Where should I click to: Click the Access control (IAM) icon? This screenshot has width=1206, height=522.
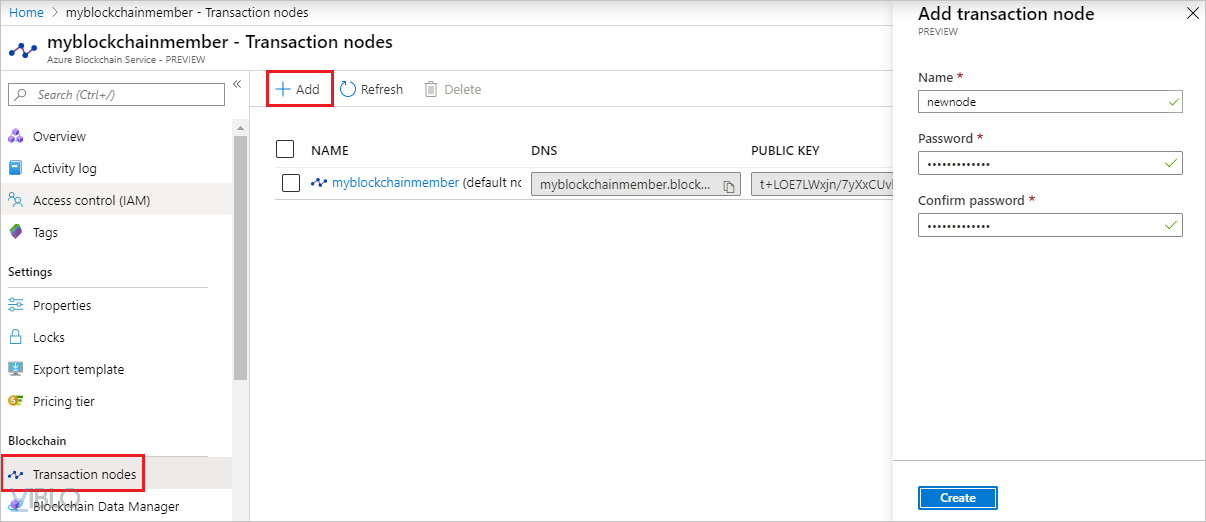pos(16,201)
